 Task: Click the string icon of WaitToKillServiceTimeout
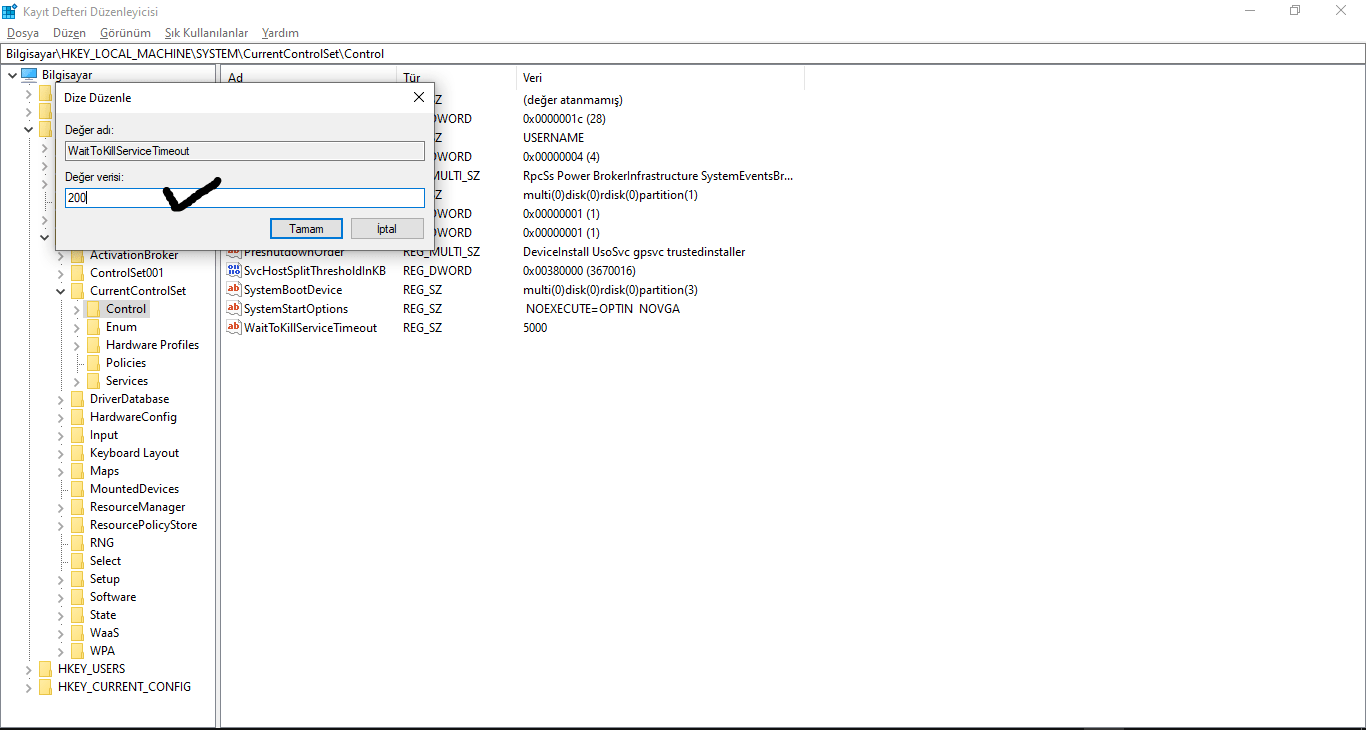(235, 328)
